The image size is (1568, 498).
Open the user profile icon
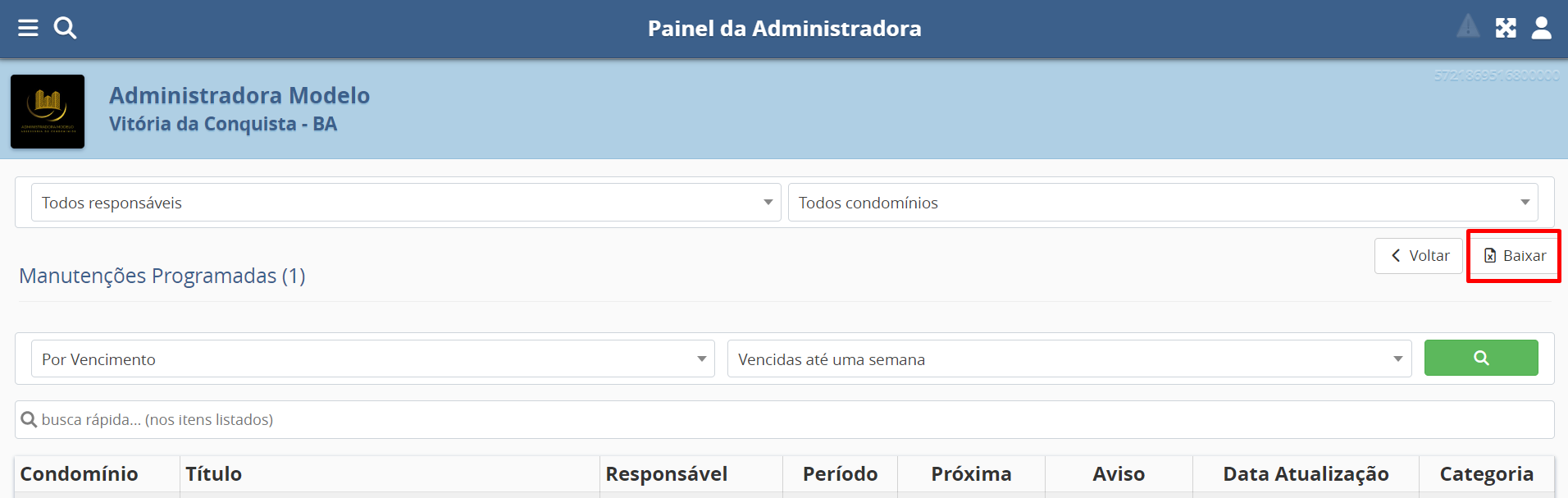(1542, 29)
